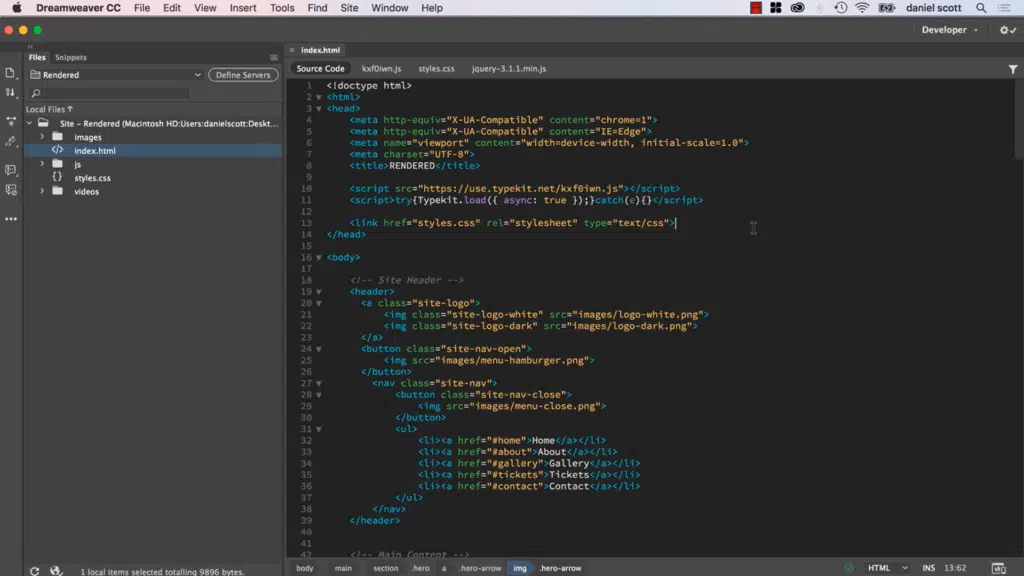Open Spotlight search icon
This screenshot has height=576, width=1024.
point(981,8)
